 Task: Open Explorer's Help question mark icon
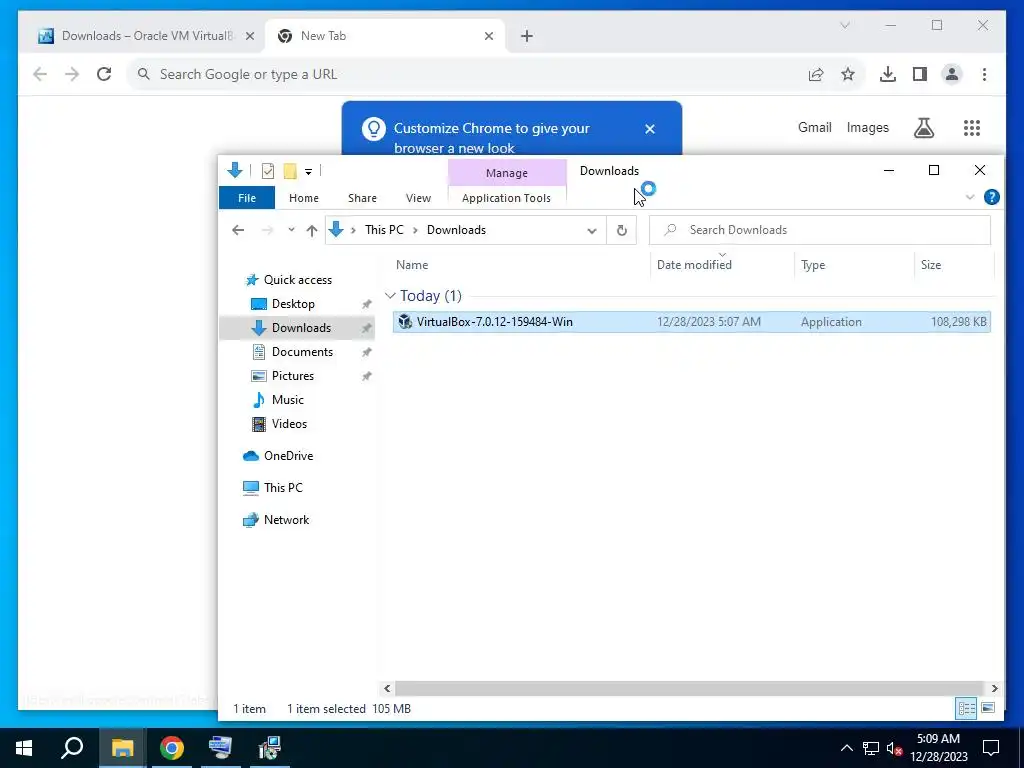tap(991, 197)
